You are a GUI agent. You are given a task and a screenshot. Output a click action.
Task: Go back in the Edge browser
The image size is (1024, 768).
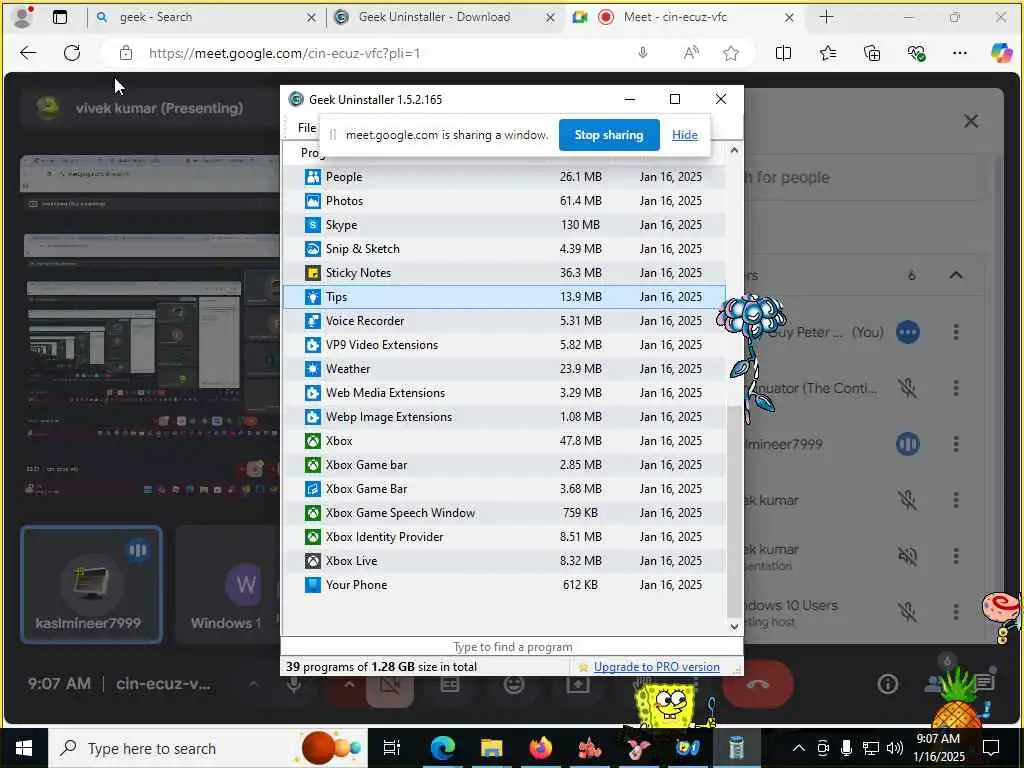click(x=28, y=53)
